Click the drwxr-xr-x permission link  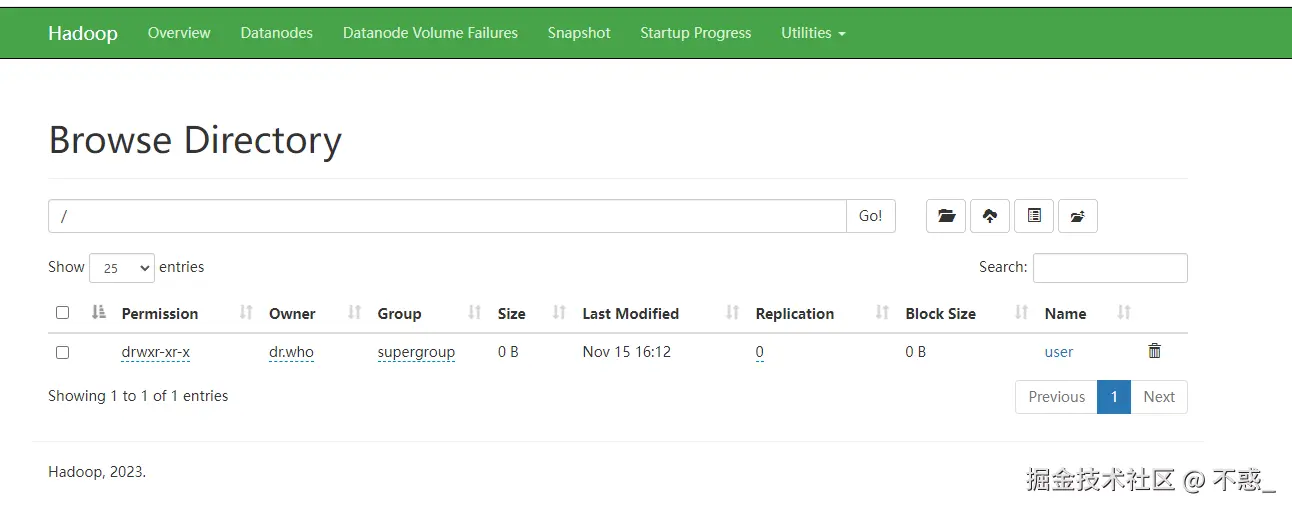coord(155,352)
